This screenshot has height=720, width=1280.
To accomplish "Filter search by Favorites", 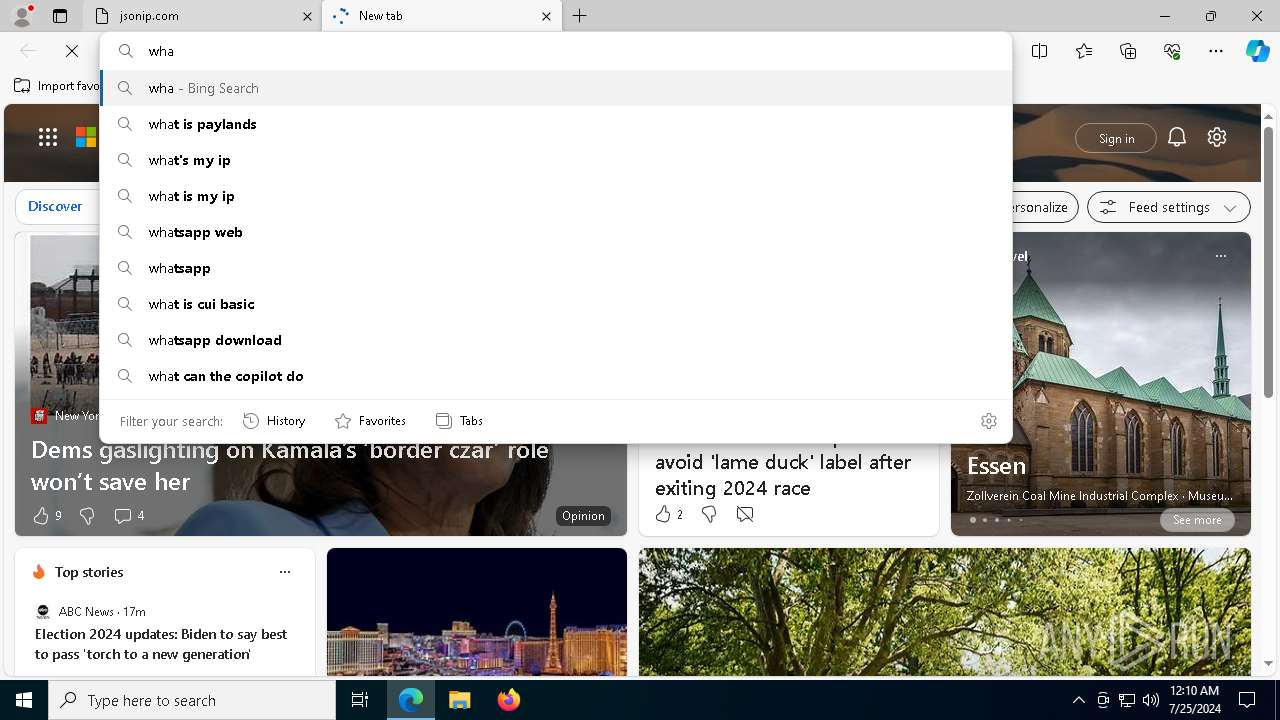I will pyautogui.click(x=370, y=421).
